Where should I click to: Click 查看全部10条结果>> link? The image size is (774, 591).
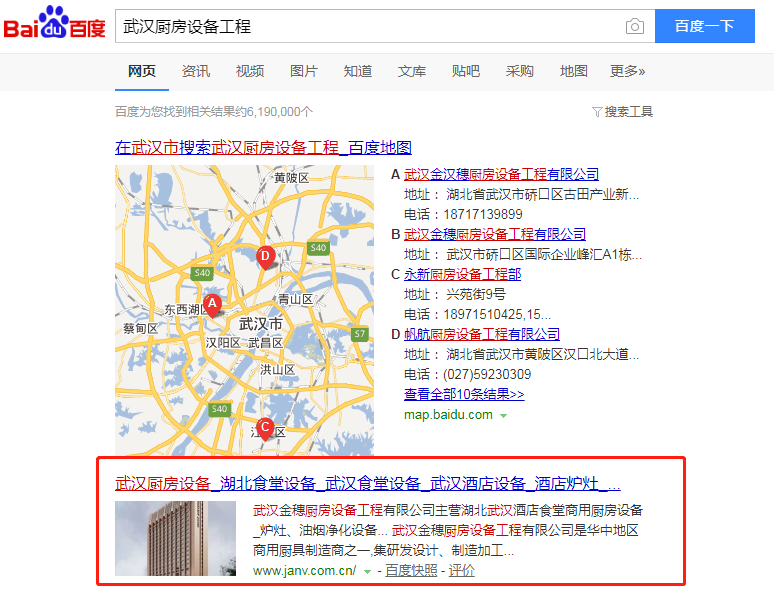[x=464, y=394]
